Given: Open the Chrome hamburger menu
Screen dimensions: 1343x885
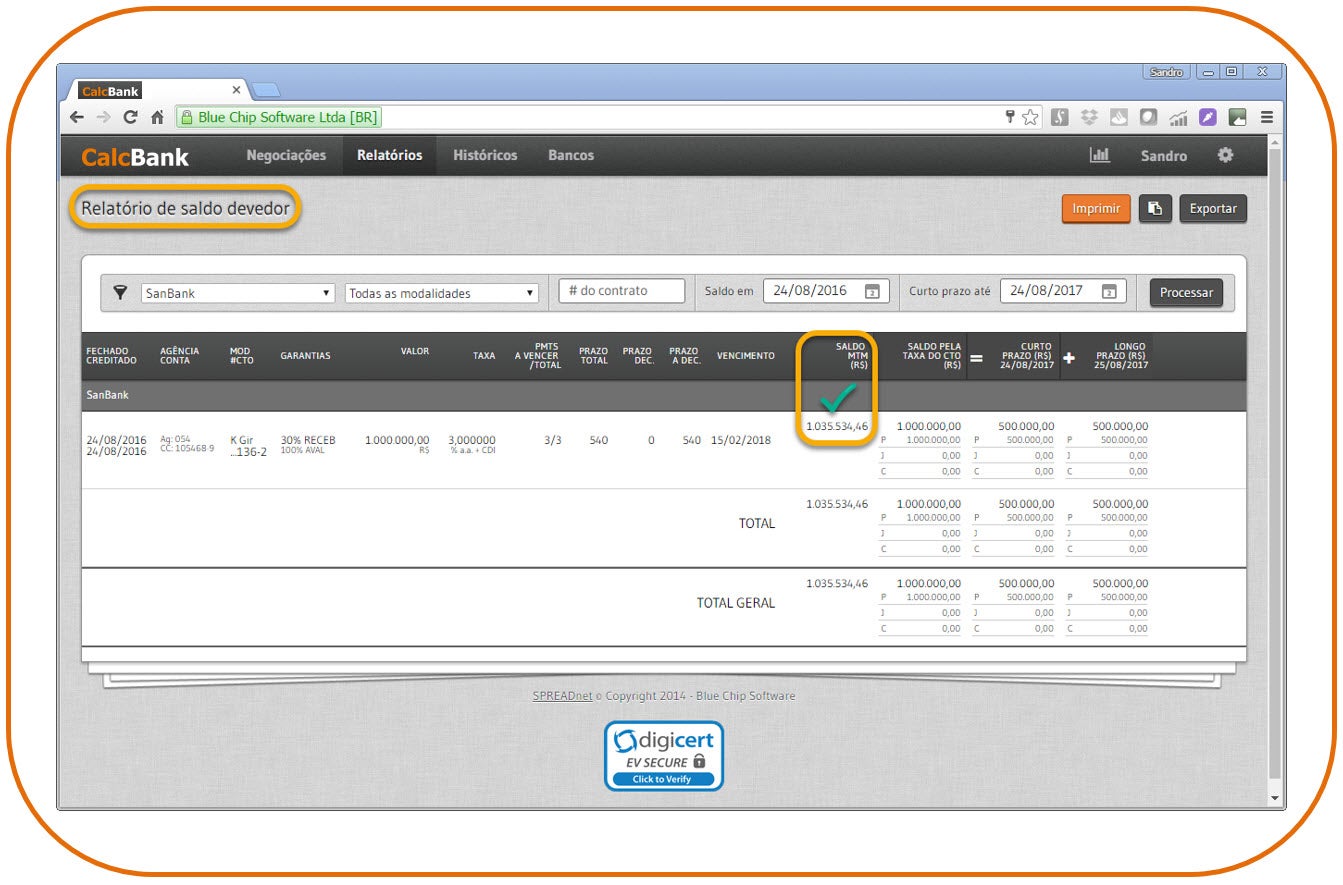Looking at the screenshot, I should tap(1267, 117).
